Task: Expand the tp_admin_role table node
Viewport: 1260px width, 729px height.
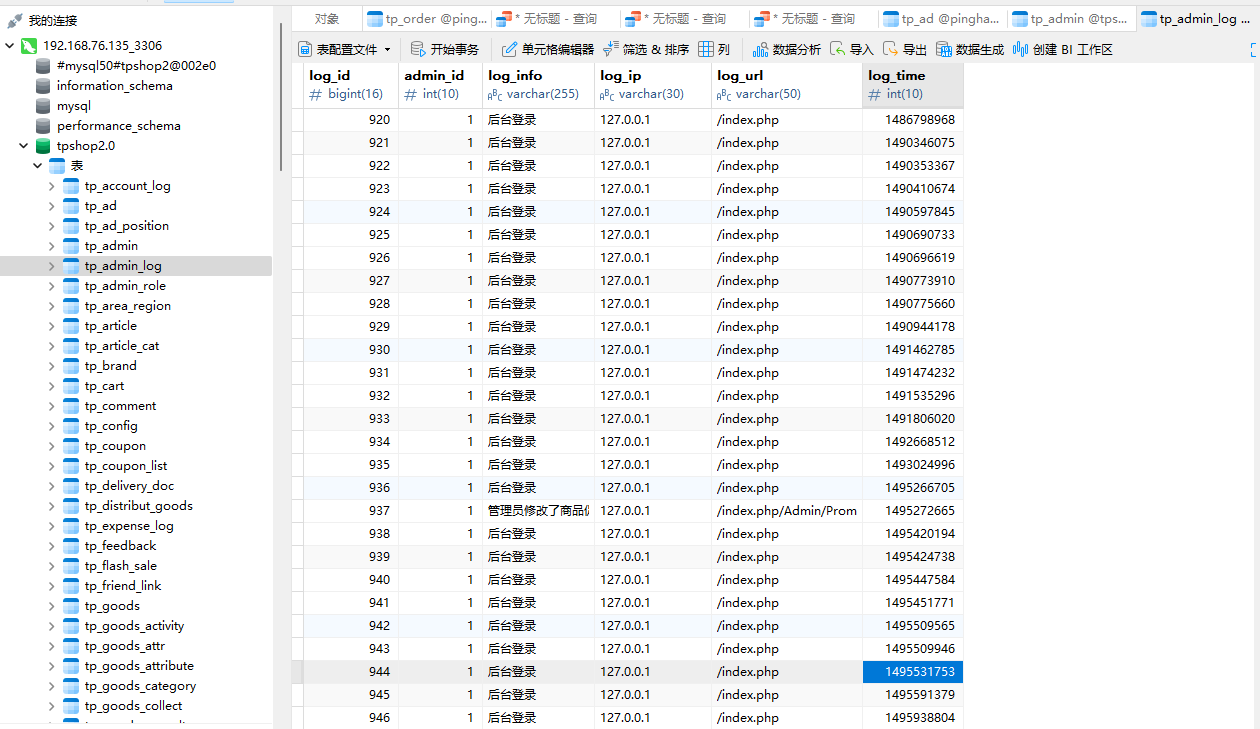Action: pos(51,286)
